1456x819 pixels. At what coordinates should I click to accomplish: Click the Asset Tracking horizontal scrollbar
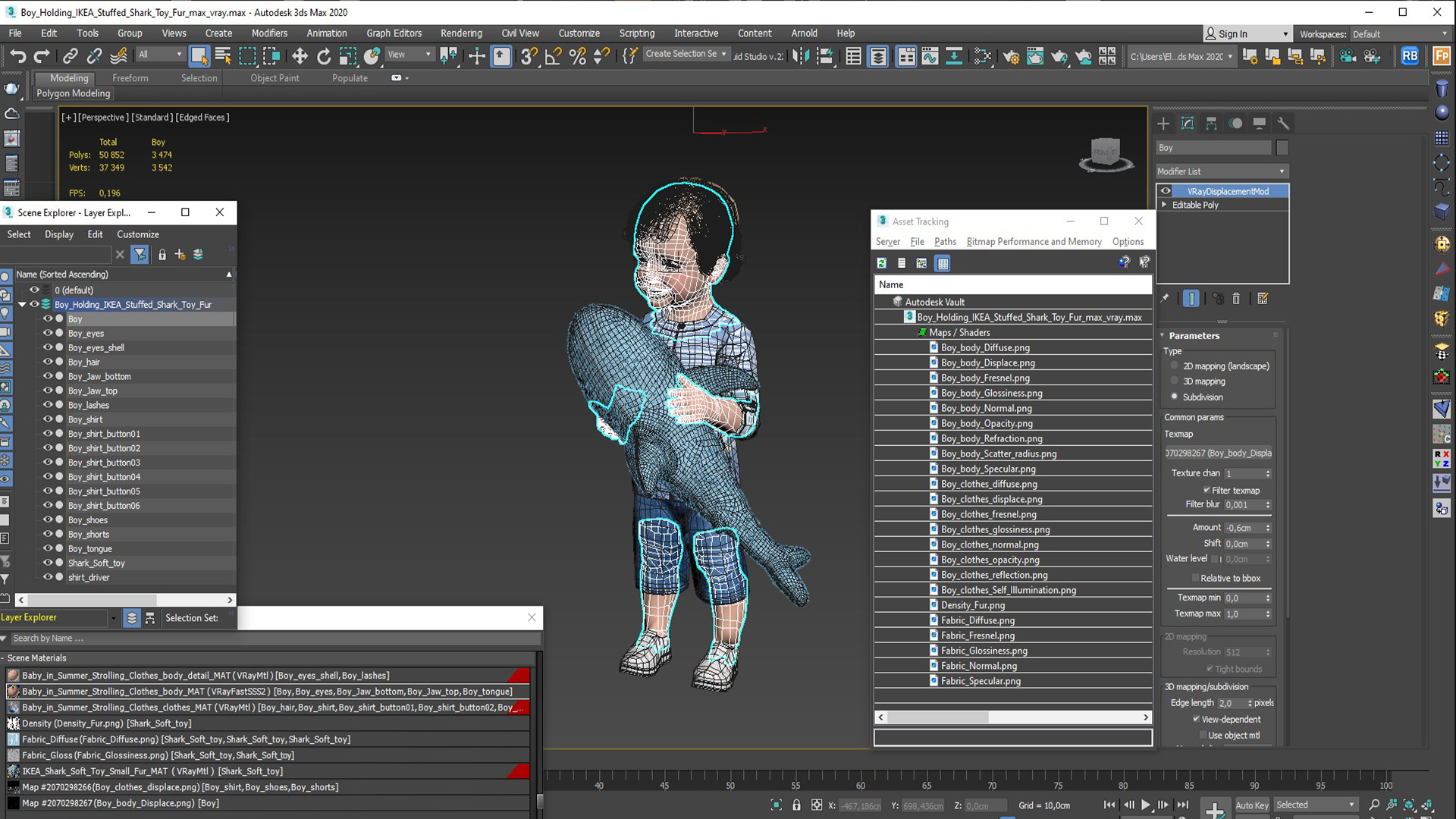(x=1013, y=717)
